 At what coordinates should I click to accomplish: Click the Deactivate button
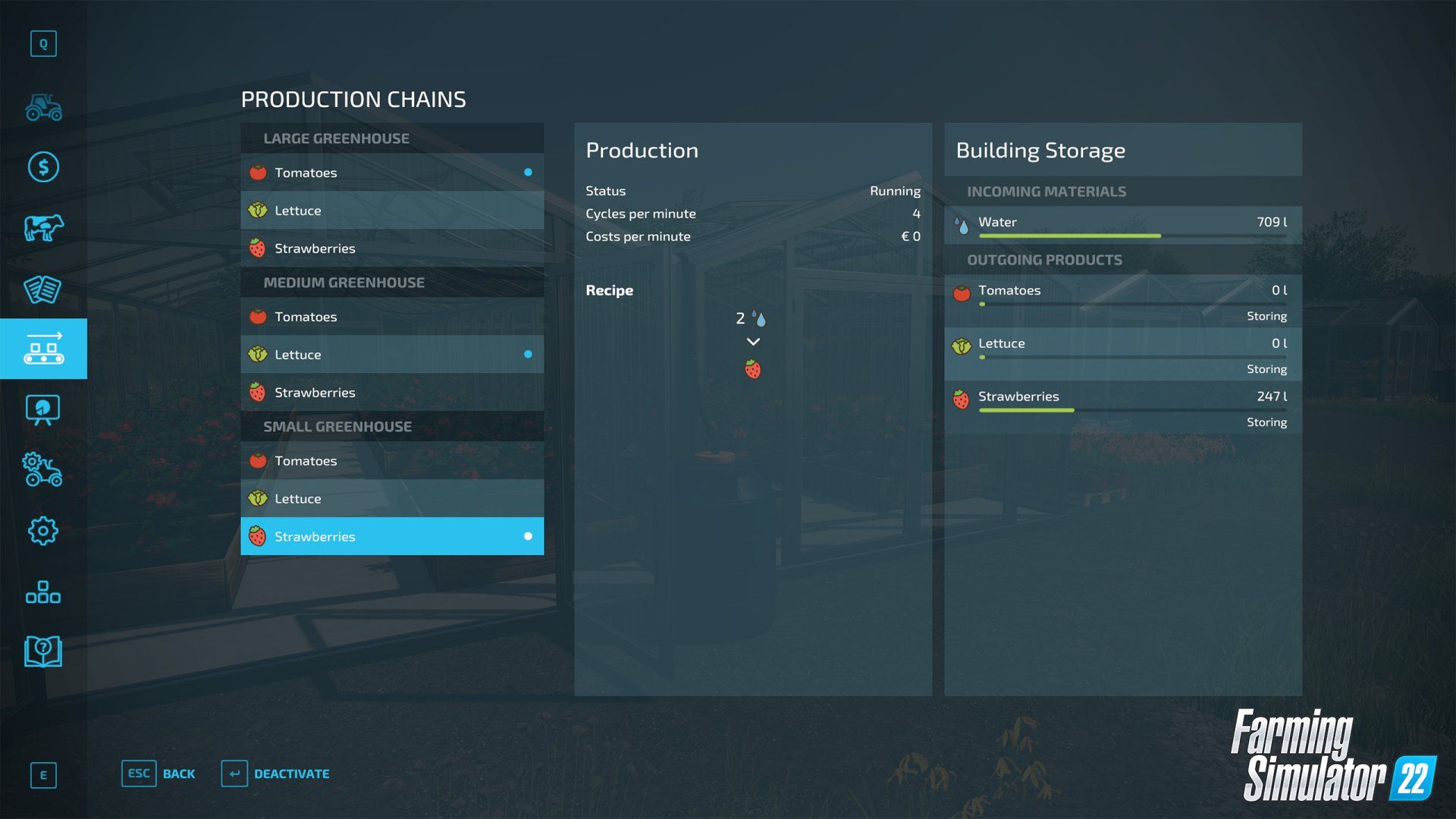click(x=276, y=773)
